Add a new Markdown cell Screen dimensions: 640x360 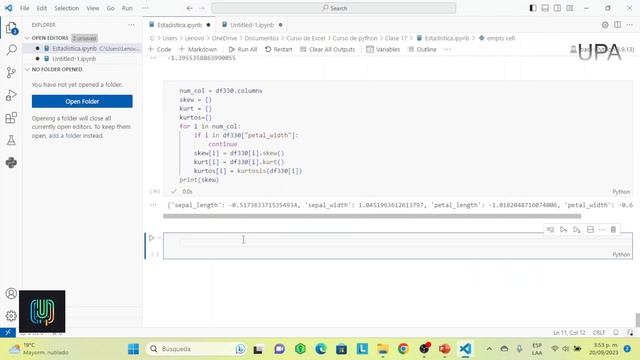pos(198,49)
